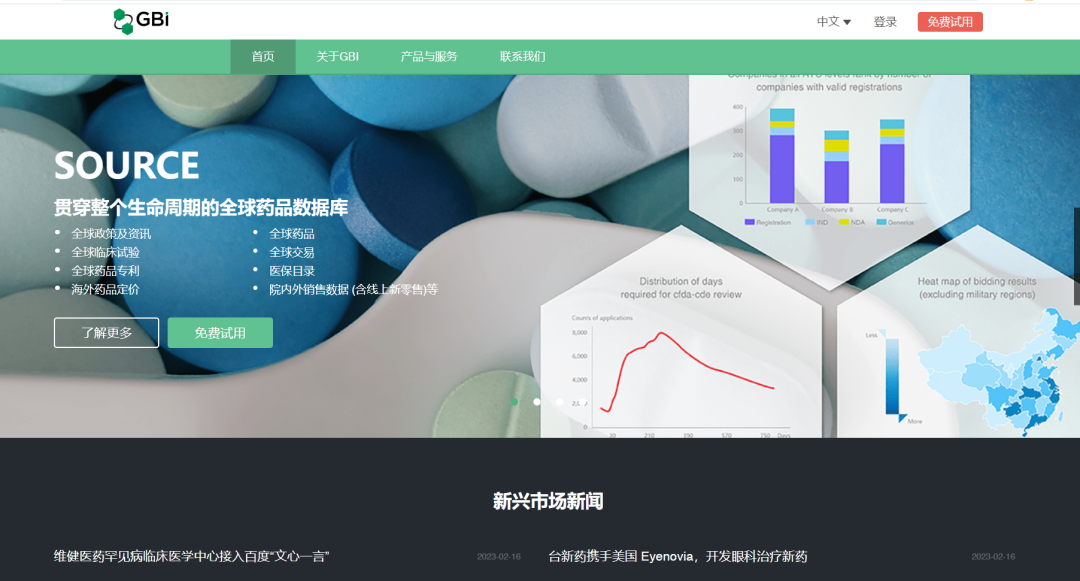Click the Registration legend swatch in bar chart
The height and width of the screenshot is (581, 1080).
tap(749, 222)
